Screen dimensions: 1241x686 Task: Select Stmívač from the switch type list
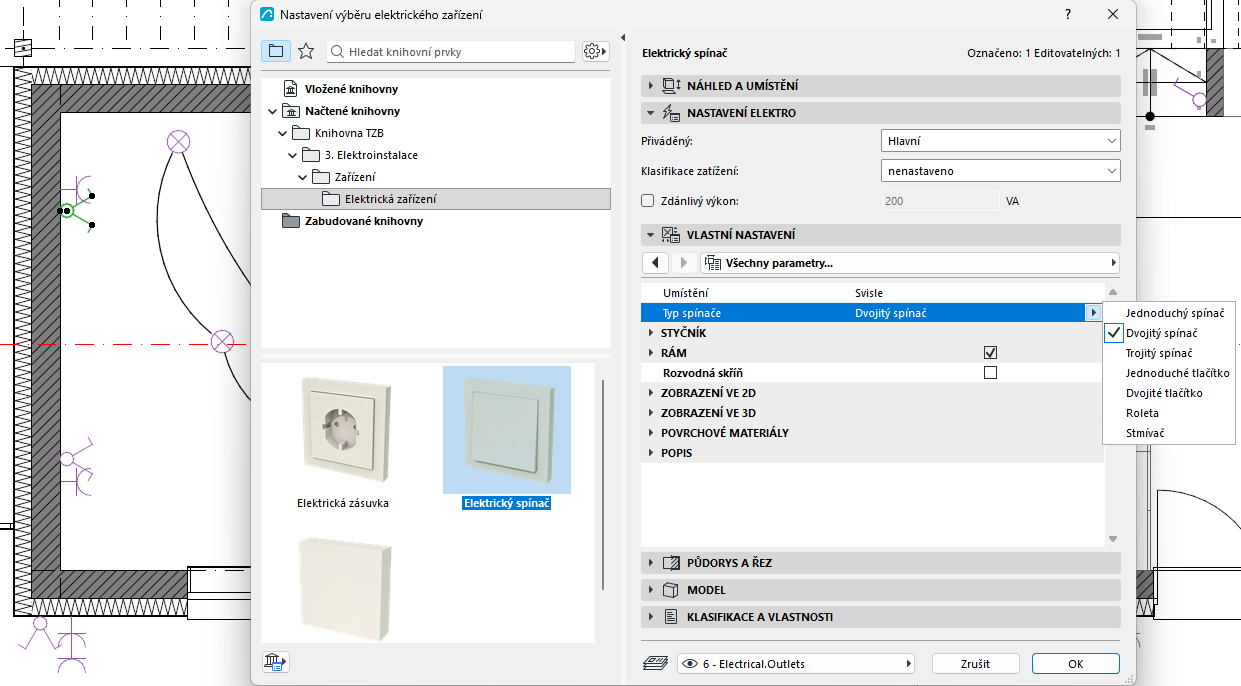(1145, 433)
